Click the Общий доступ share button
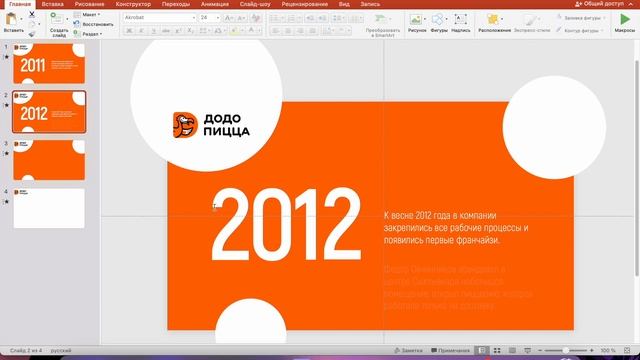This screenshot has height=360, width=640. pos(599,4)
